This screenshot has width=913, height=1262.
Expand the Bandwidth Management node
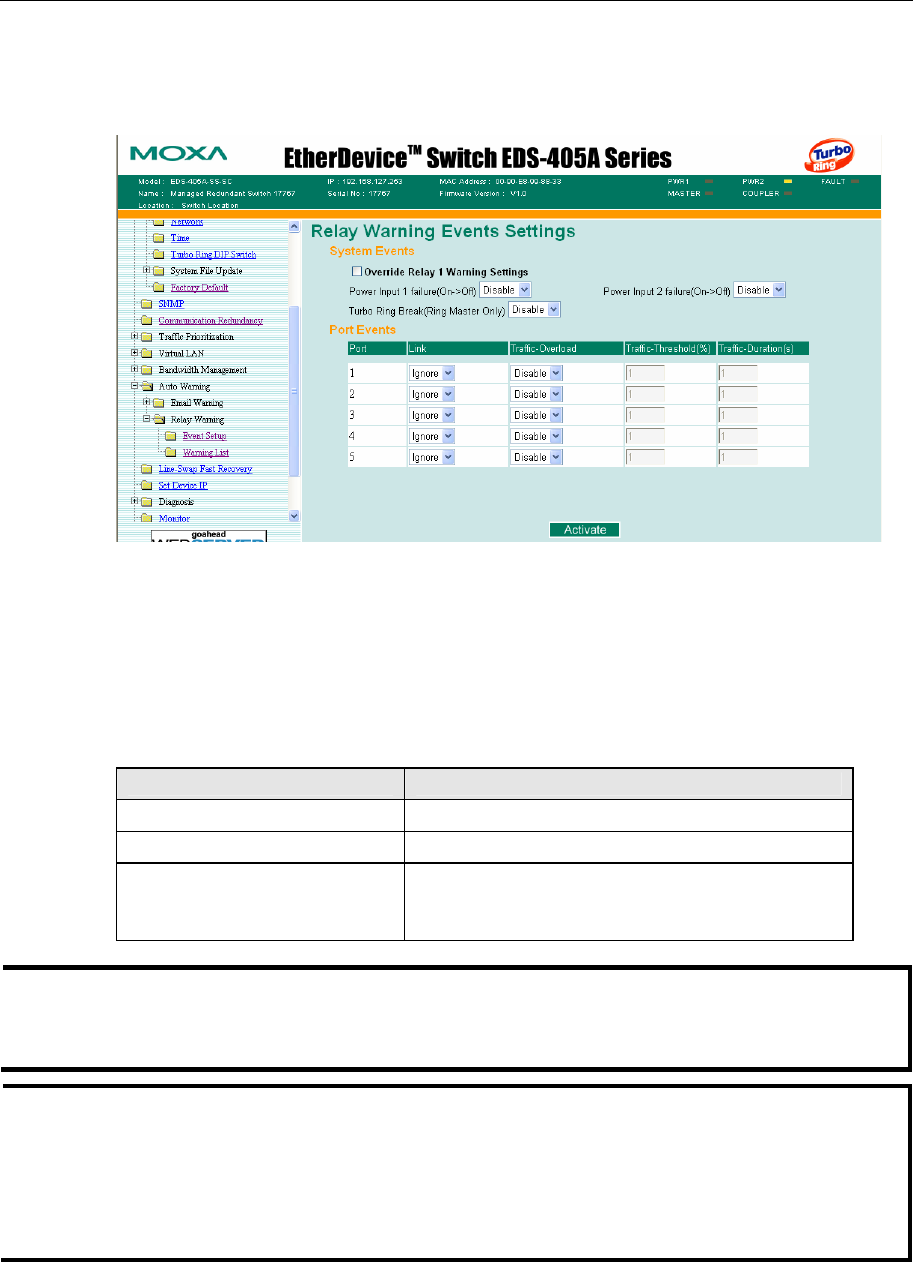[135, 369]
